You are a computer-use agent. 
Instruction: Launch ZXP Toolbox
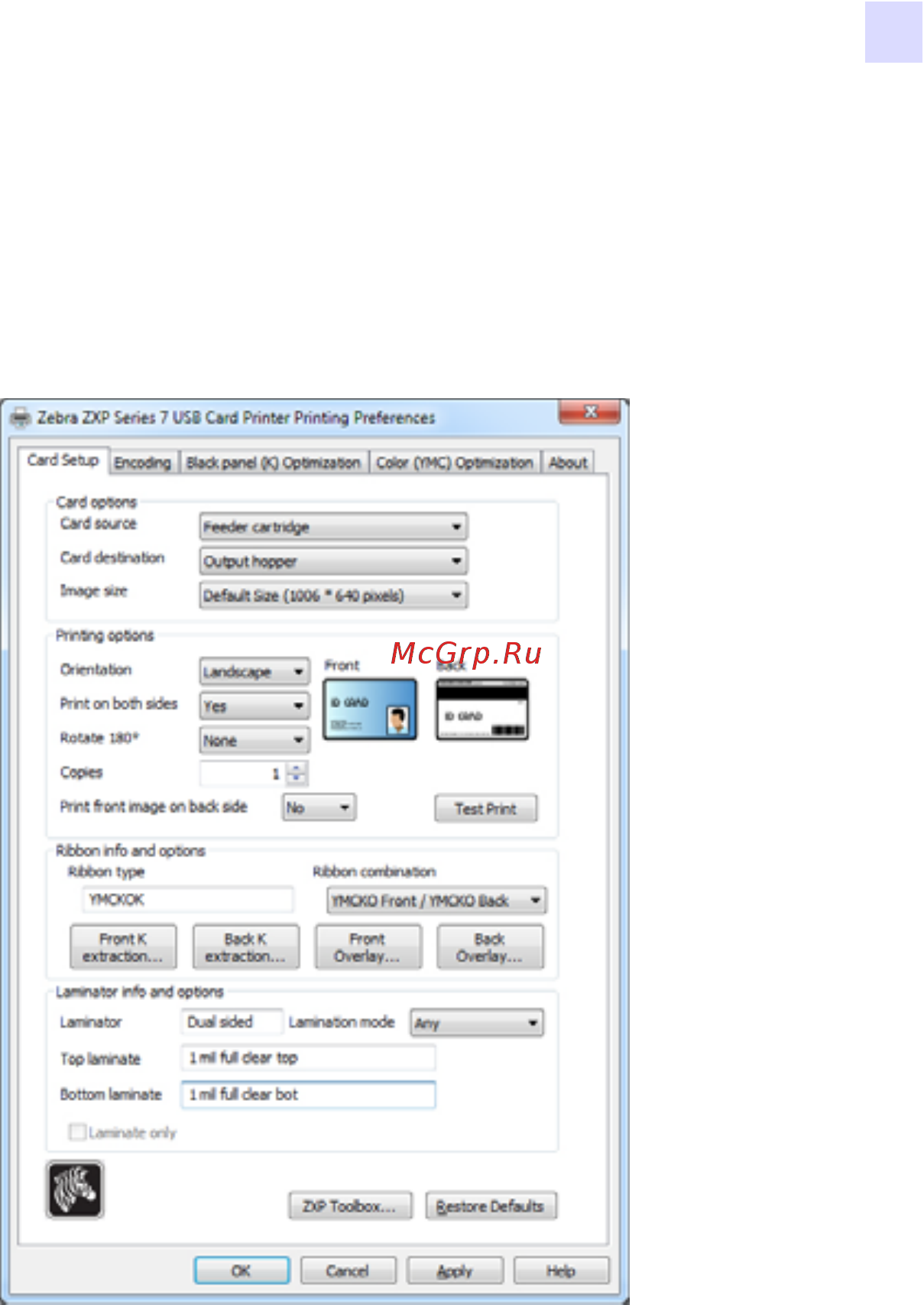coord(350,1206)
